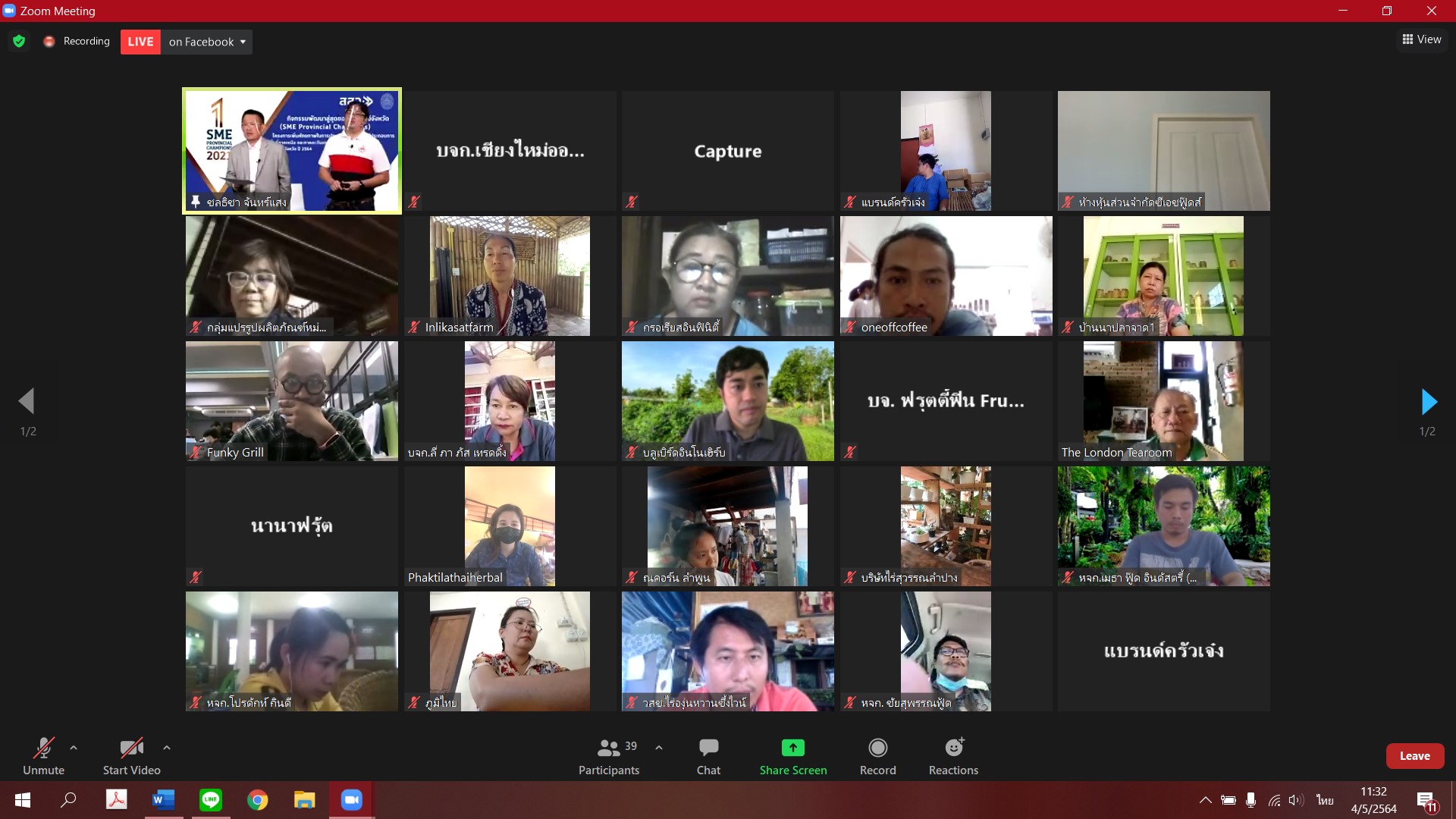Expand the participants options caret
Image resolution: width=1456 pixels, height=819 pixels.
659,748
